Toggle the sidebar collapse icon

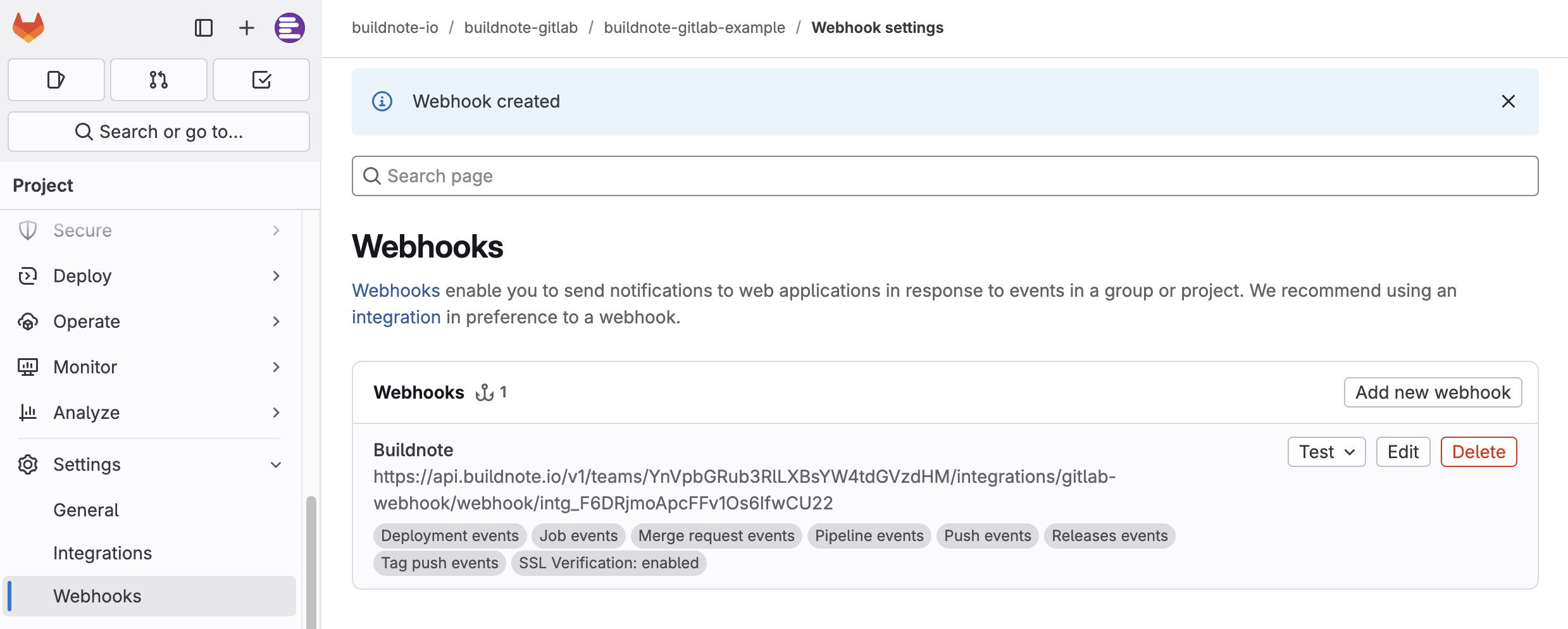point(204,28)
